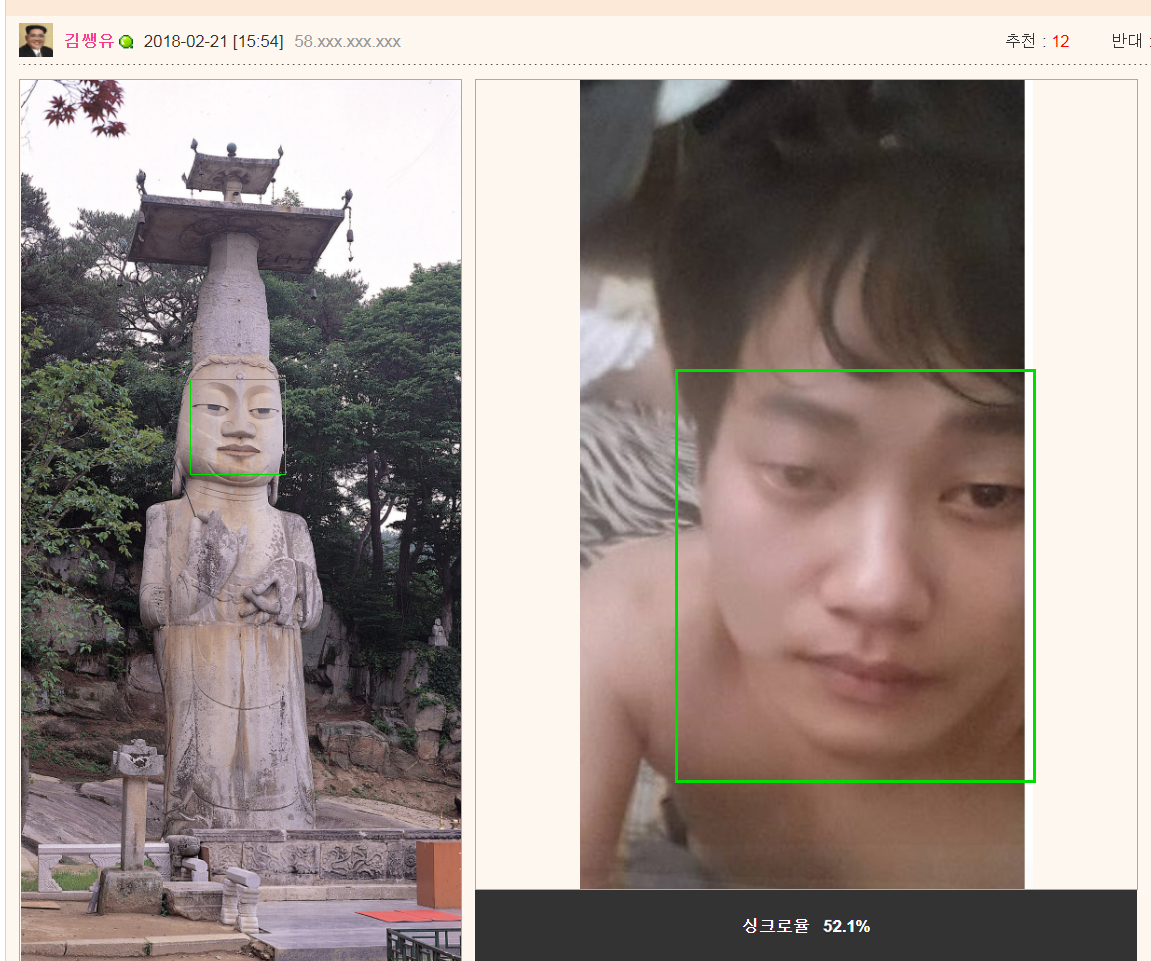Click the 싱크로율 52.1% result text
Screen dimensions: 1151x961
[x=806, y=926]
